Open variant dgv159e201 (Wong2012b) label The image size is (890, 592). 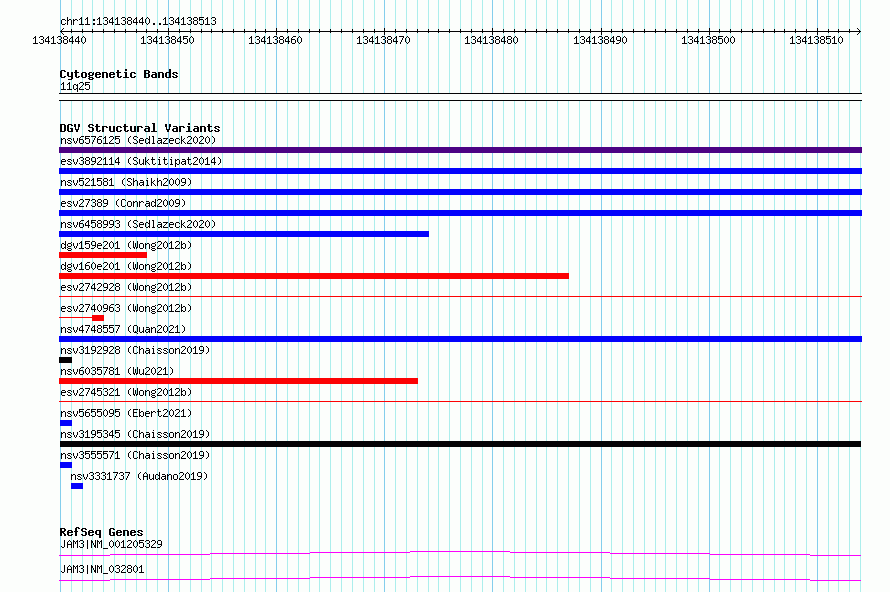(x=126, y=245)
